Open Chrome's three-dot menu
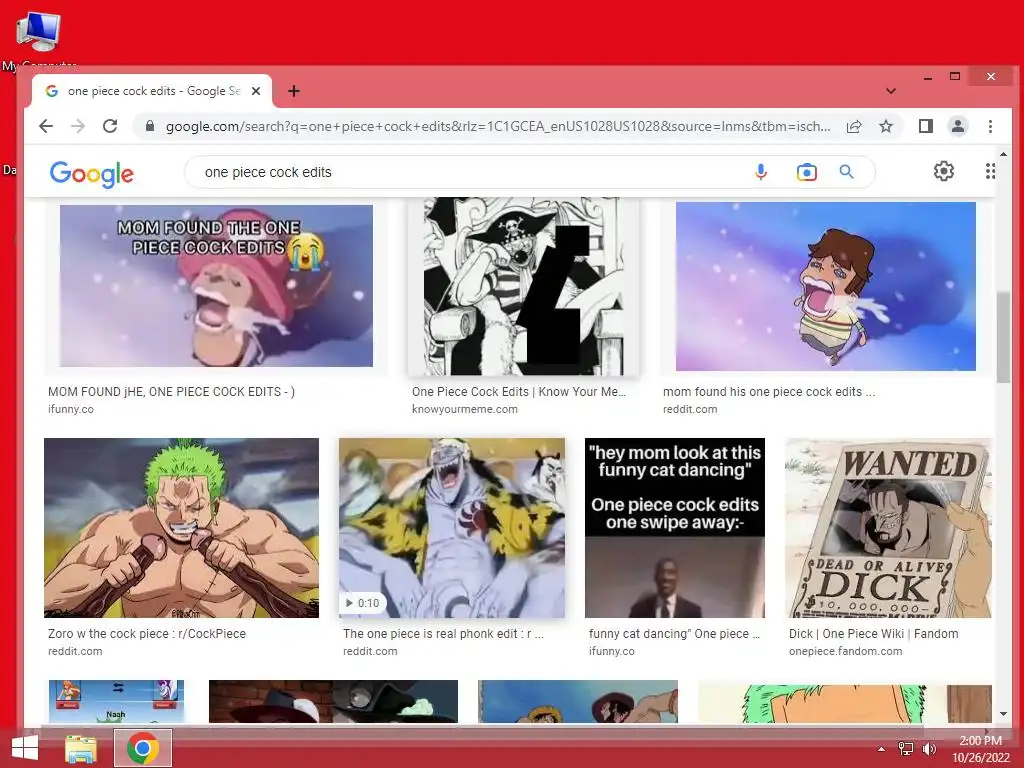The image size is (1024, 768). coord(990,126)
